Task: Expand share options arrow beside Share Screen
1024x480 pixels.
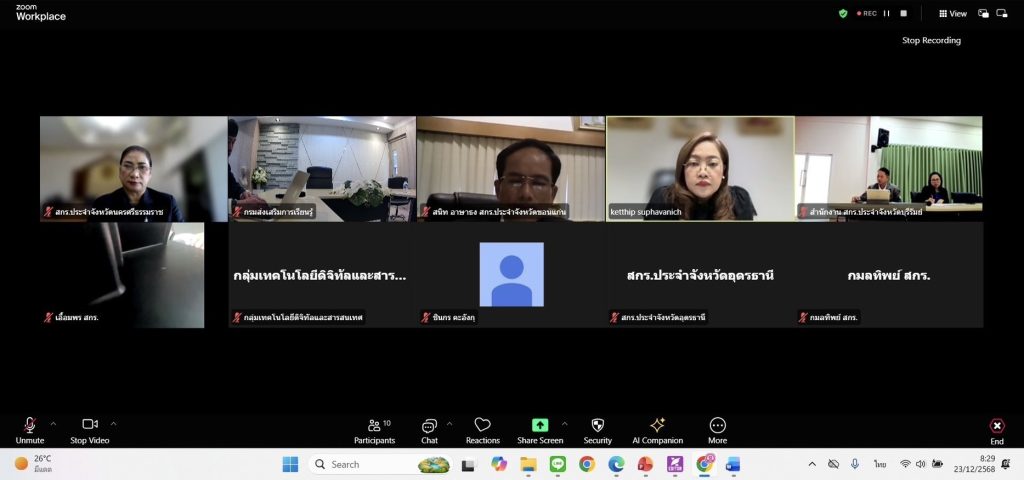Action: tap(564, 422)
